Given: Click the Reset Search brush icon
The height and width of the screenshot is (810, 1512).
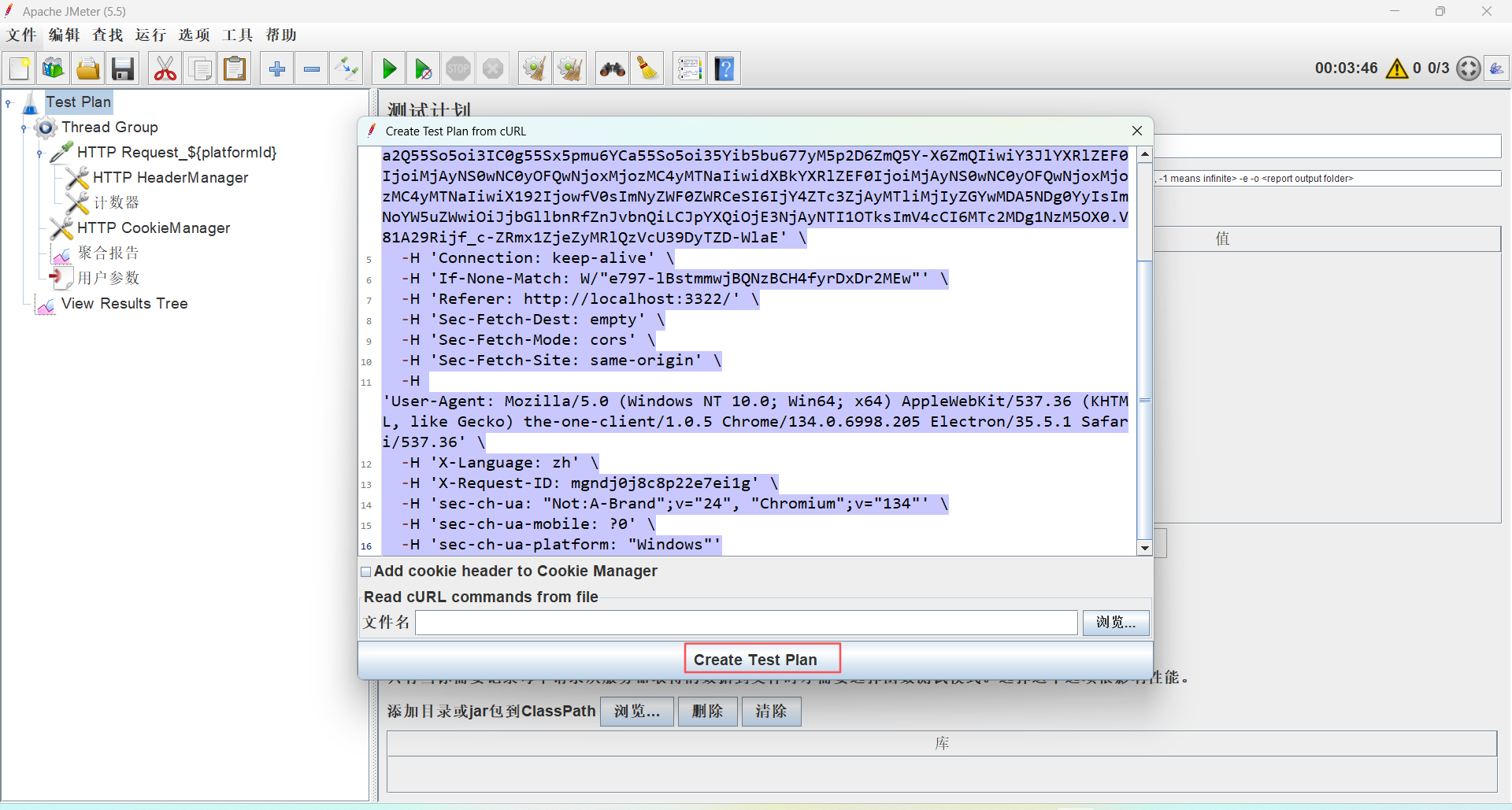Looking at the screenshot, I should (x=647, y=68).
